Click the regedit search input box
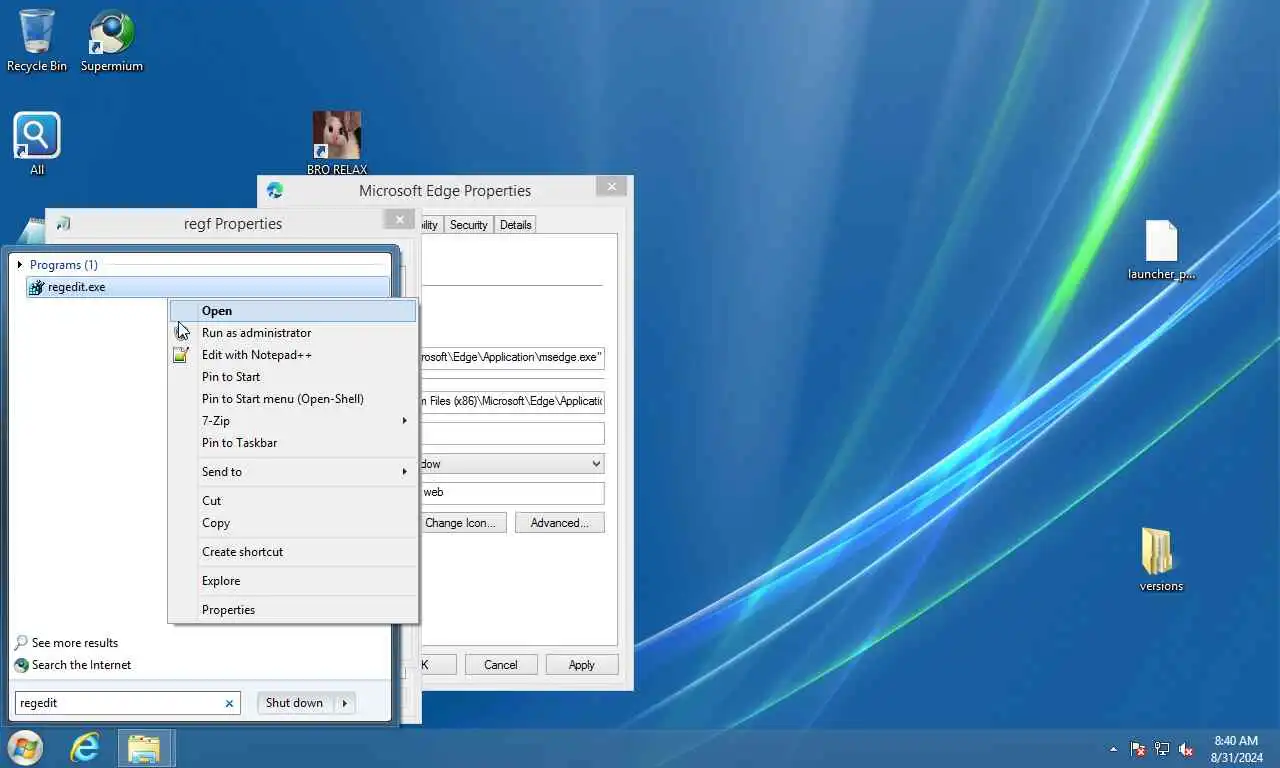 tap(118, 703)
